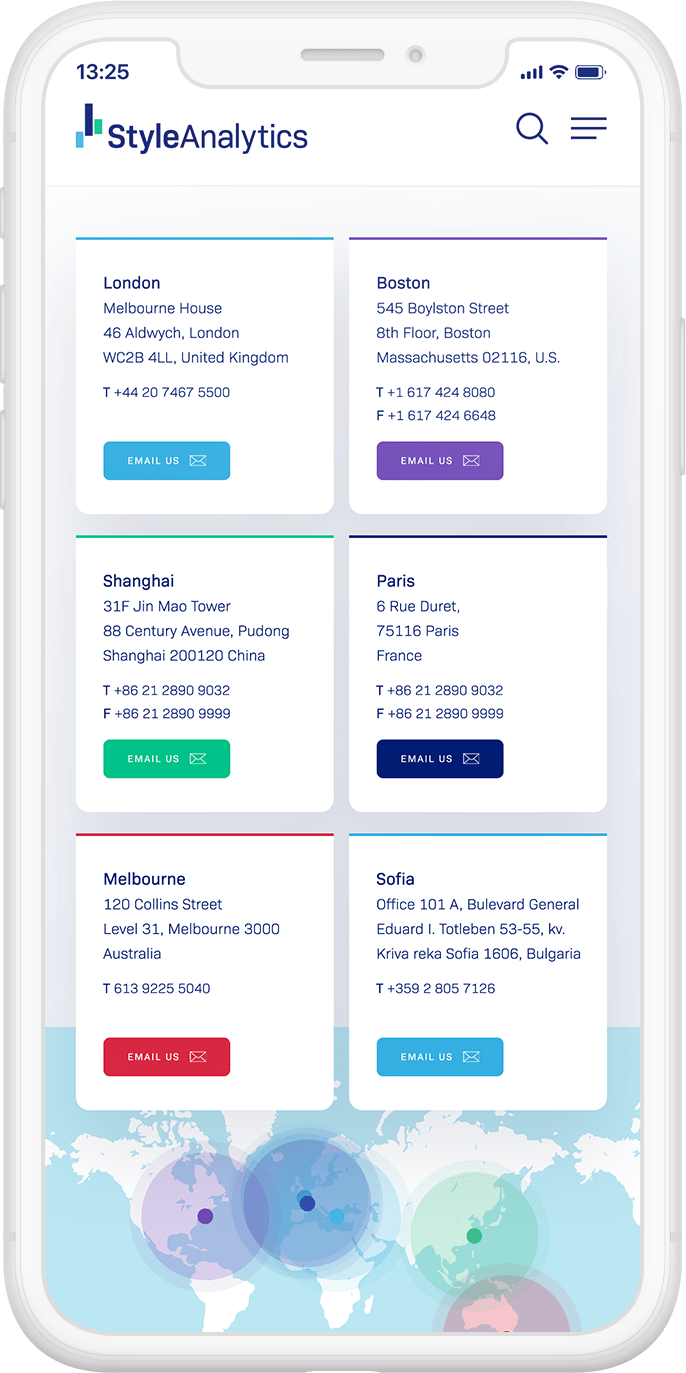Viewport: 686px width, 1373px height.
Task: Email the Sofia office
Action: [x=440, y=1057]
